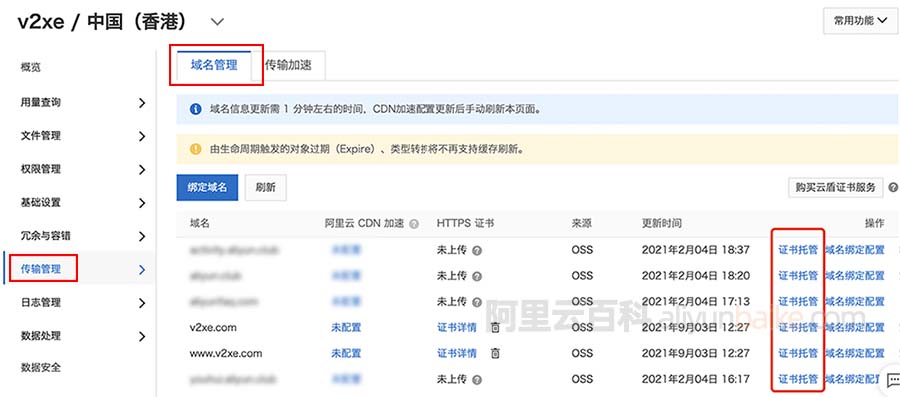Switch to the 域名管理 tab
This screenshot has height=397, width=900.
coord(214,65)
